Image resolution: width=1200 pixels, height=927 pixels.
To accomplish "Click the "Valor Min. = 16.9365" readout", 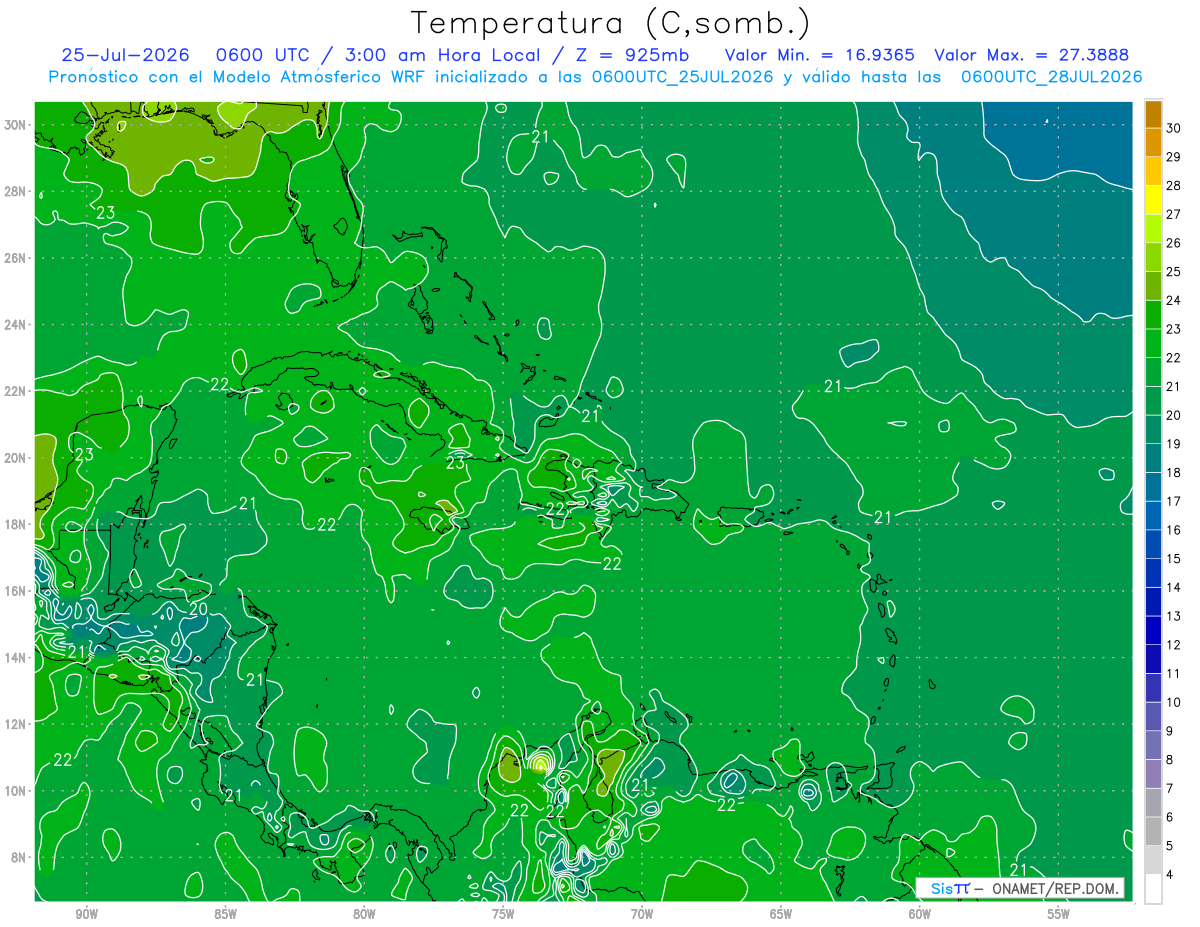I will [x=819, y=56].
